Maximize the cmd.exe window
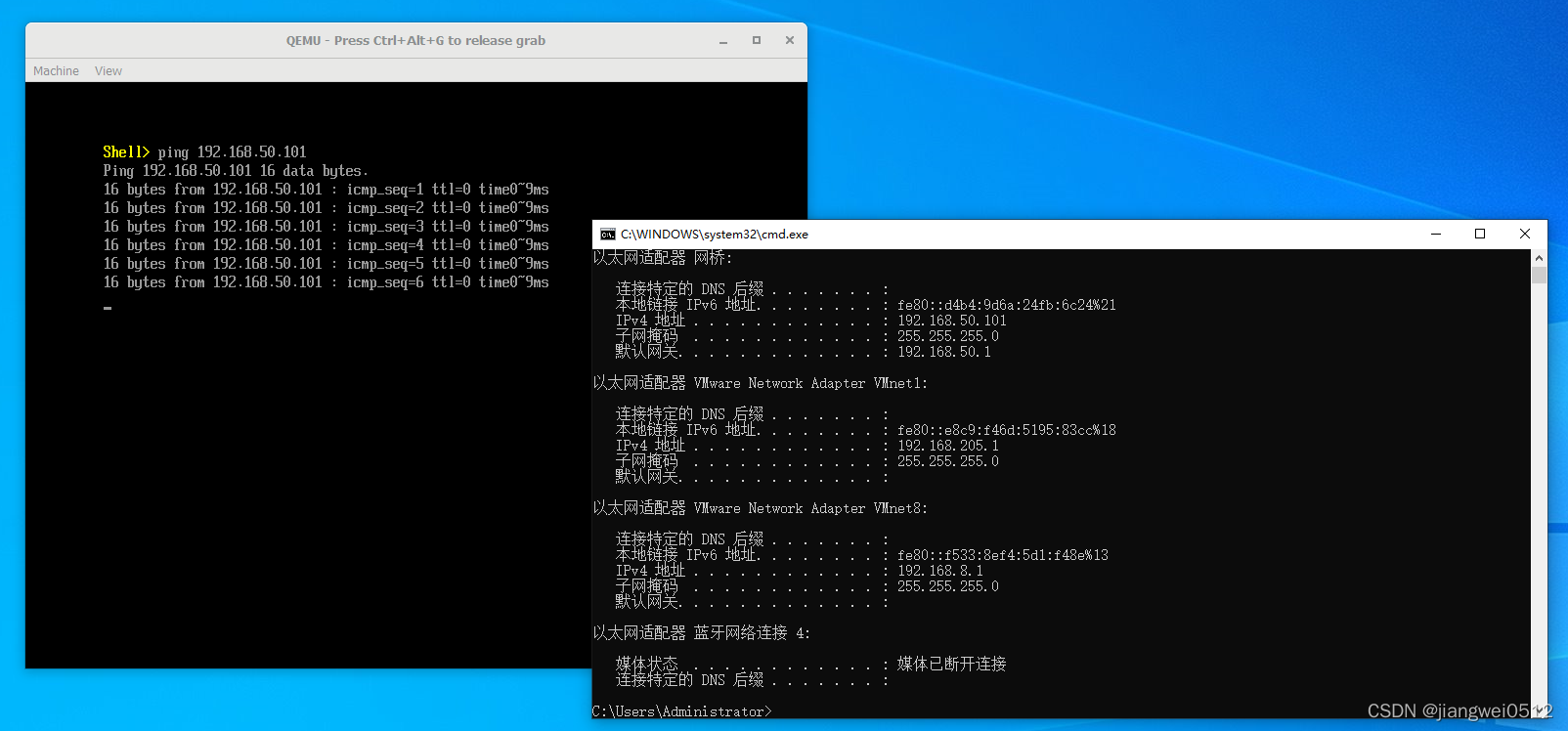The image size is (1568, 731). click(x=1480, y=235)
